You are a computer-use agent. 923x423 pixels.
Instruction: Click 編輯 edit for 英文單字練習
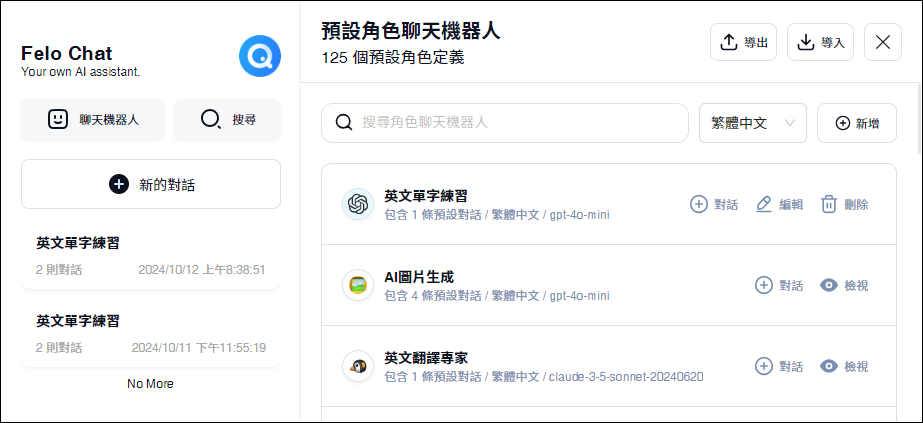pyautogui.click(x=779, y=204)
